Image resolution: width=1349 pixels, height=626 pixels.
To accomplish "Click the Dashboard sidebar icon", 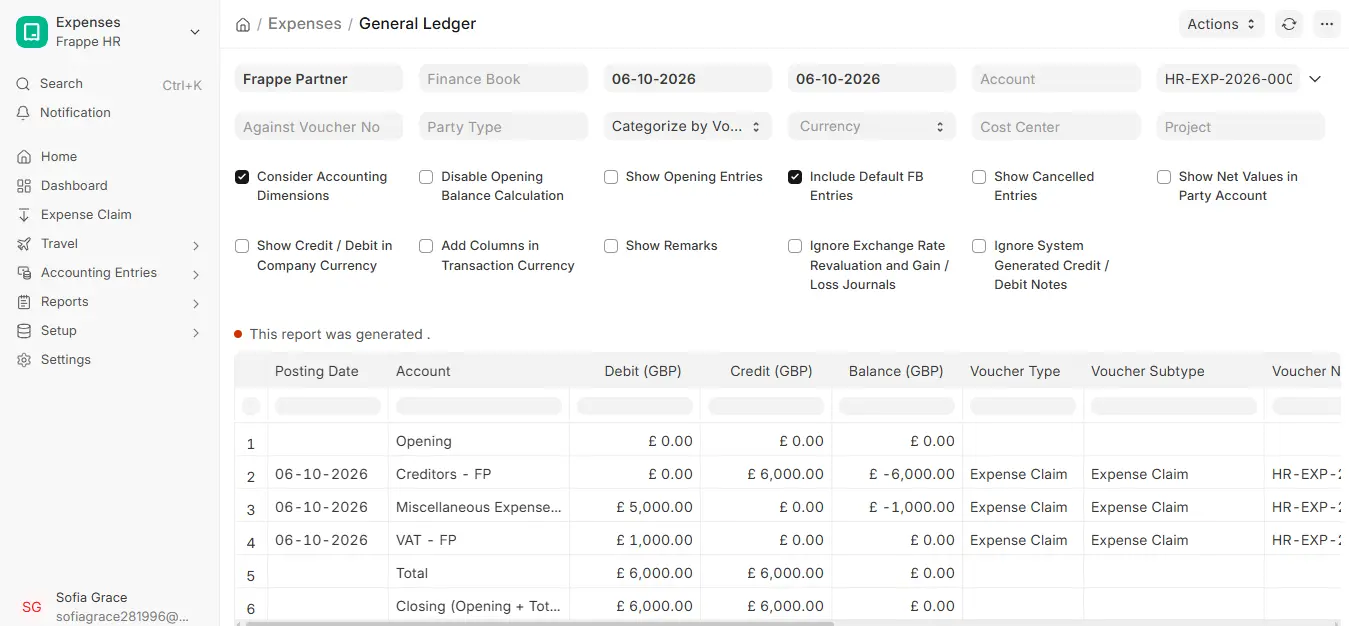I will coord(24,186).
